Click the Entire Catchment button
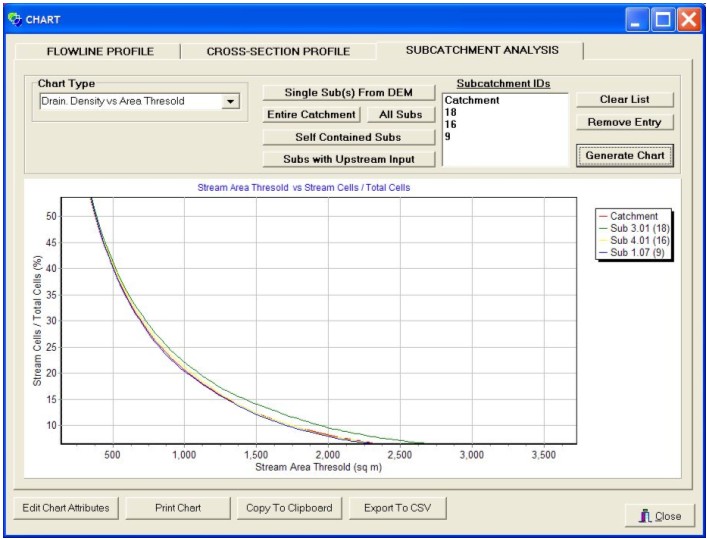 pos(312,115)
